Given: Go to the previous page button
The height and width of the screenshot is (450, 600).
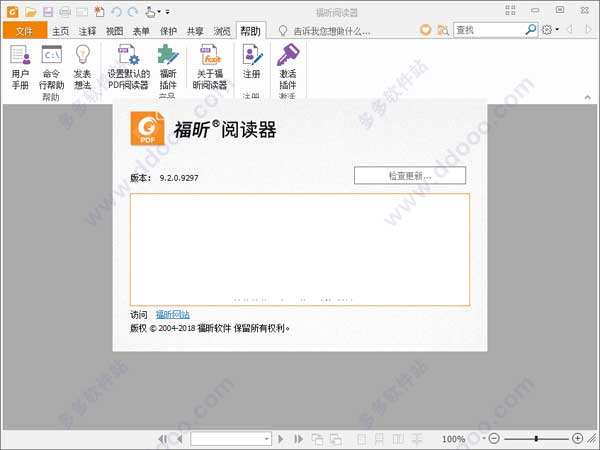Looking at the screenshot, I should (179, 439).
